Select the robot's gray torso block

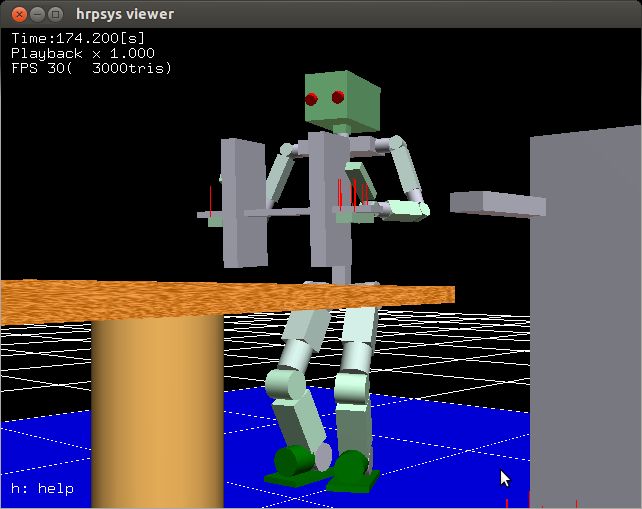point(327,200)
